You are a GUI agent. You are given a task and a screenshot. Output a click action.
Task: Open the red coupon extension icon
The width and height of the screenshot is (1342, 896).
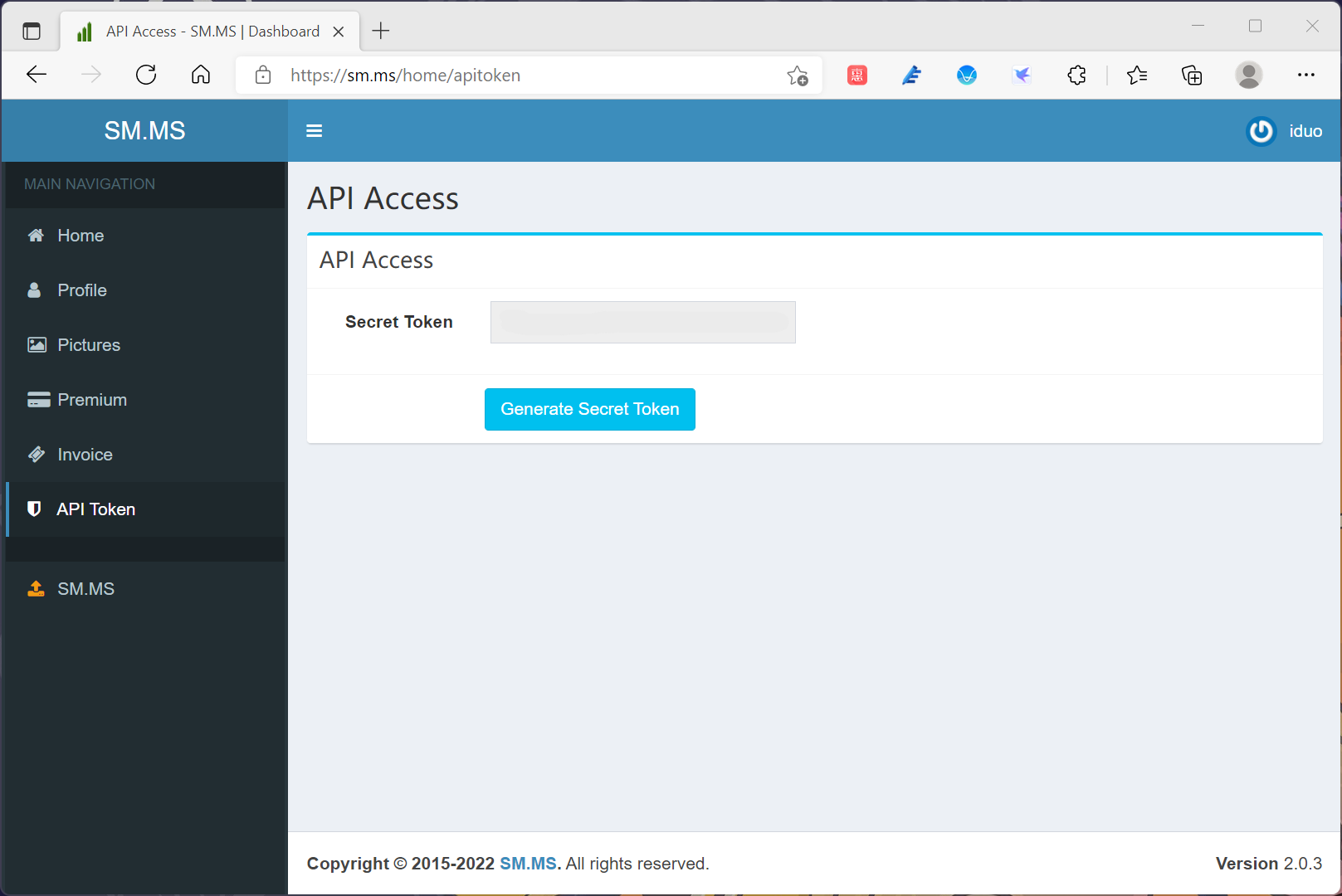tap(857, 75)
